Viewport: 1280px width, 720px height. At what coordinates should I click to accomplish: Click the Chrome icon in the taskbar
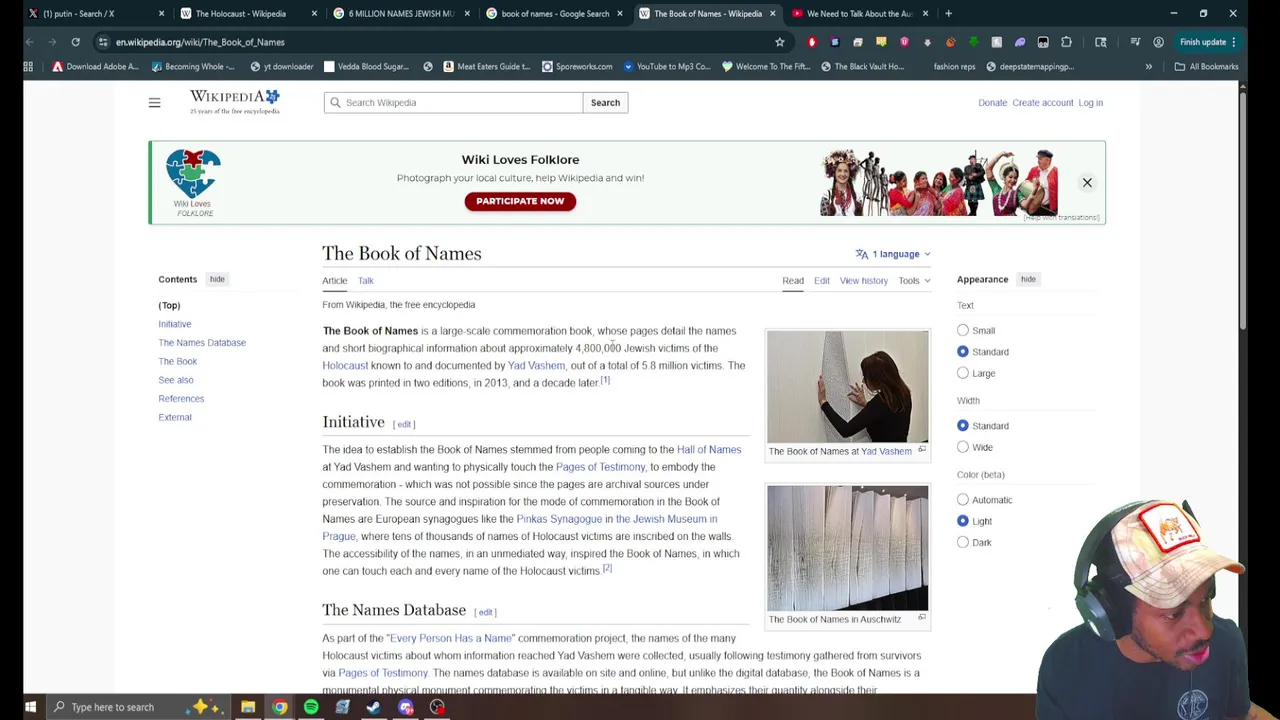[280, 707]
